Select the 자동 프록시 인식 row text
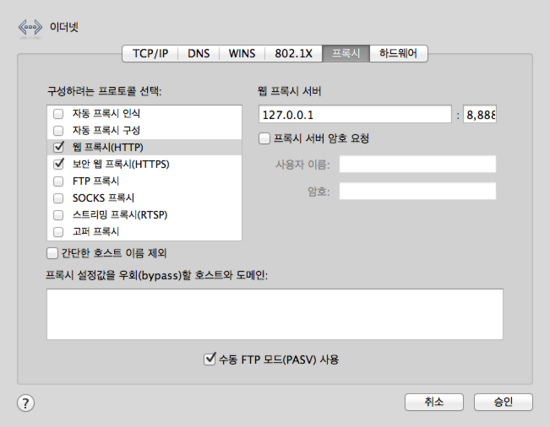The width and height of the screenshot is (550, 427). point(106,114)
